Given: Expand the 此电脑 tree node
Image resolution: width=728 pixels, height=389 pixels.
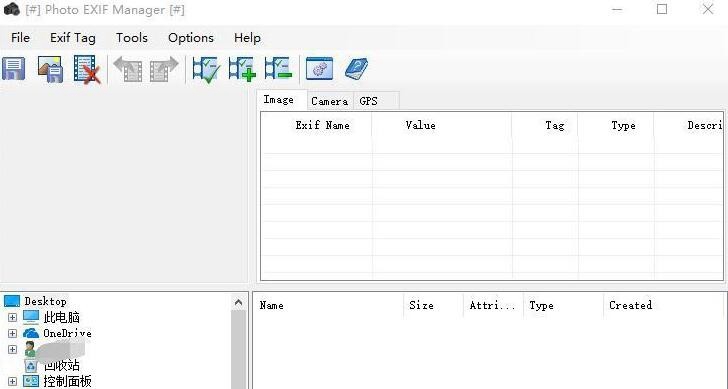Looking at the screenshot, I should pyautogui.click(x=13, y=318).
